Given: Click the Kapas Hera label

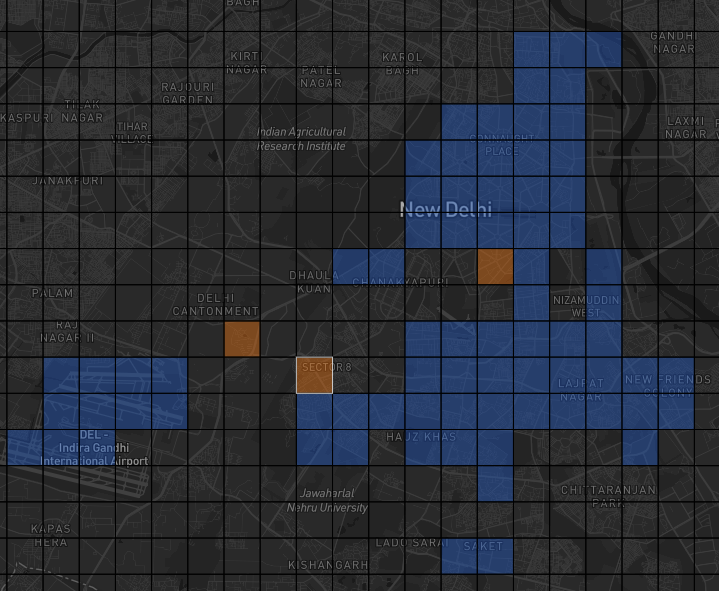Looking at the screenshot, I should pyautogui.click(x=50, y=536).
